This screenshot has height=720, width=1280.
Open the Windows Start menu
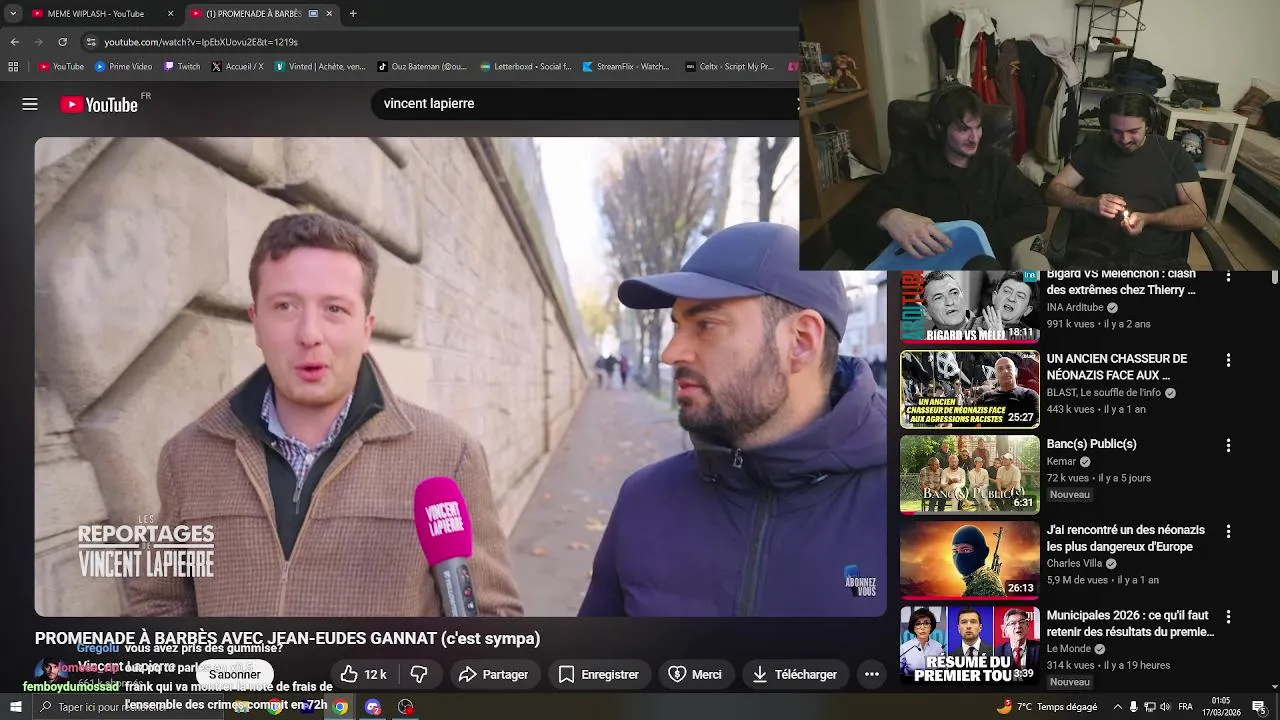pyautogui.click(x=15, y=707)
